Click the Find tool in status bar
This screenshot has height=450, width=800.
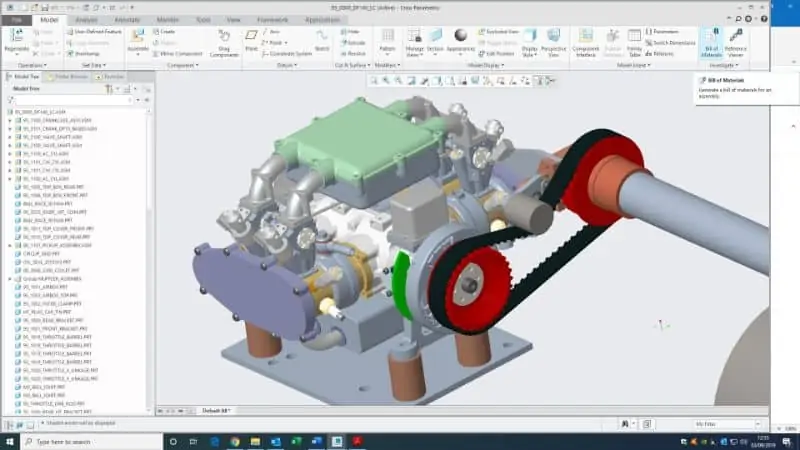624,424
